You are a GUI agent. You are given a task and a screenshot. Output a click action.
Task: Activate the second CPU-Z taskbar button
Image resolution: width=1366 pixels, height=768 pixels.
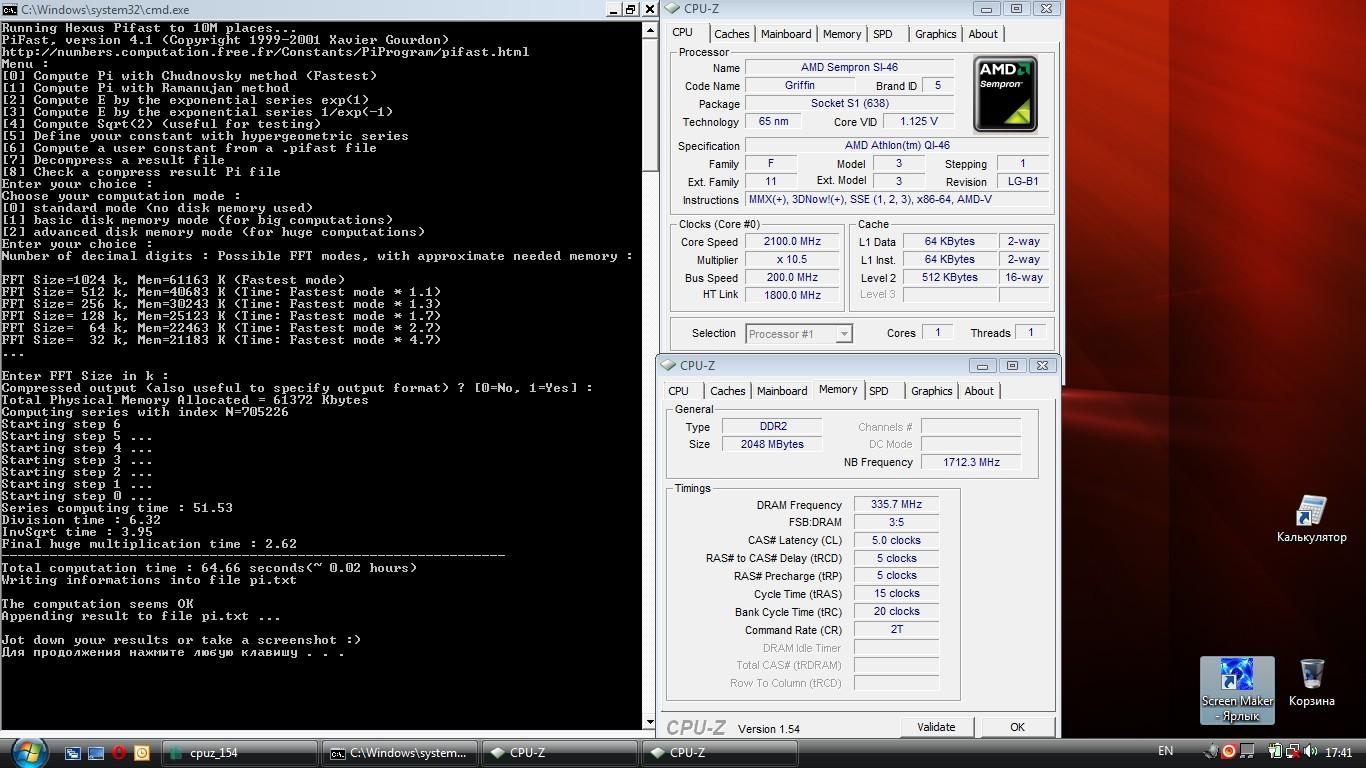(719, 753)
